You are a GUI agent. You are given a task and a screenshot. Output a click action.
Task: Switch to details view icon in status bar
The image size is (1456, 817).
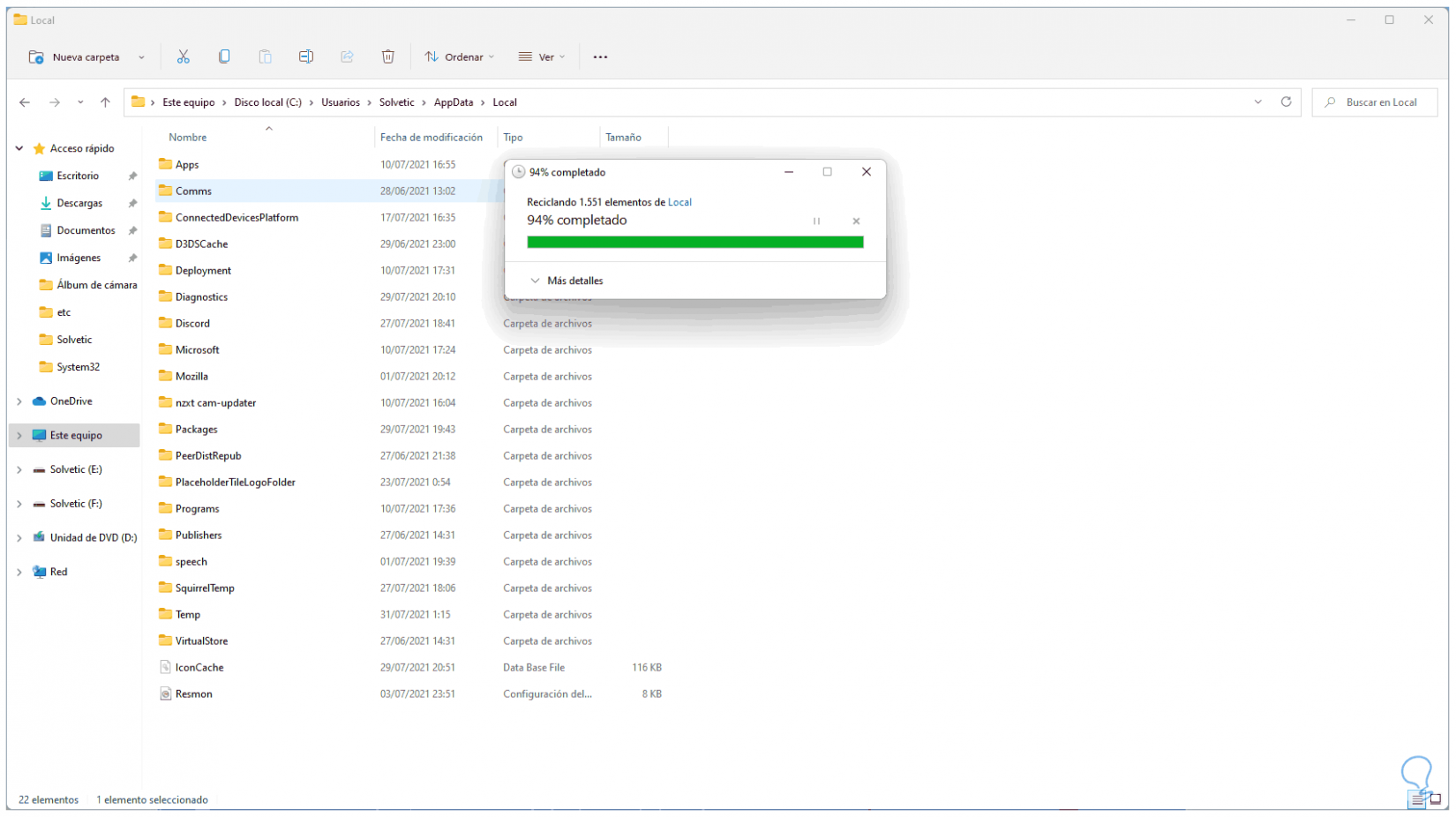click(x=1417, y=800)
